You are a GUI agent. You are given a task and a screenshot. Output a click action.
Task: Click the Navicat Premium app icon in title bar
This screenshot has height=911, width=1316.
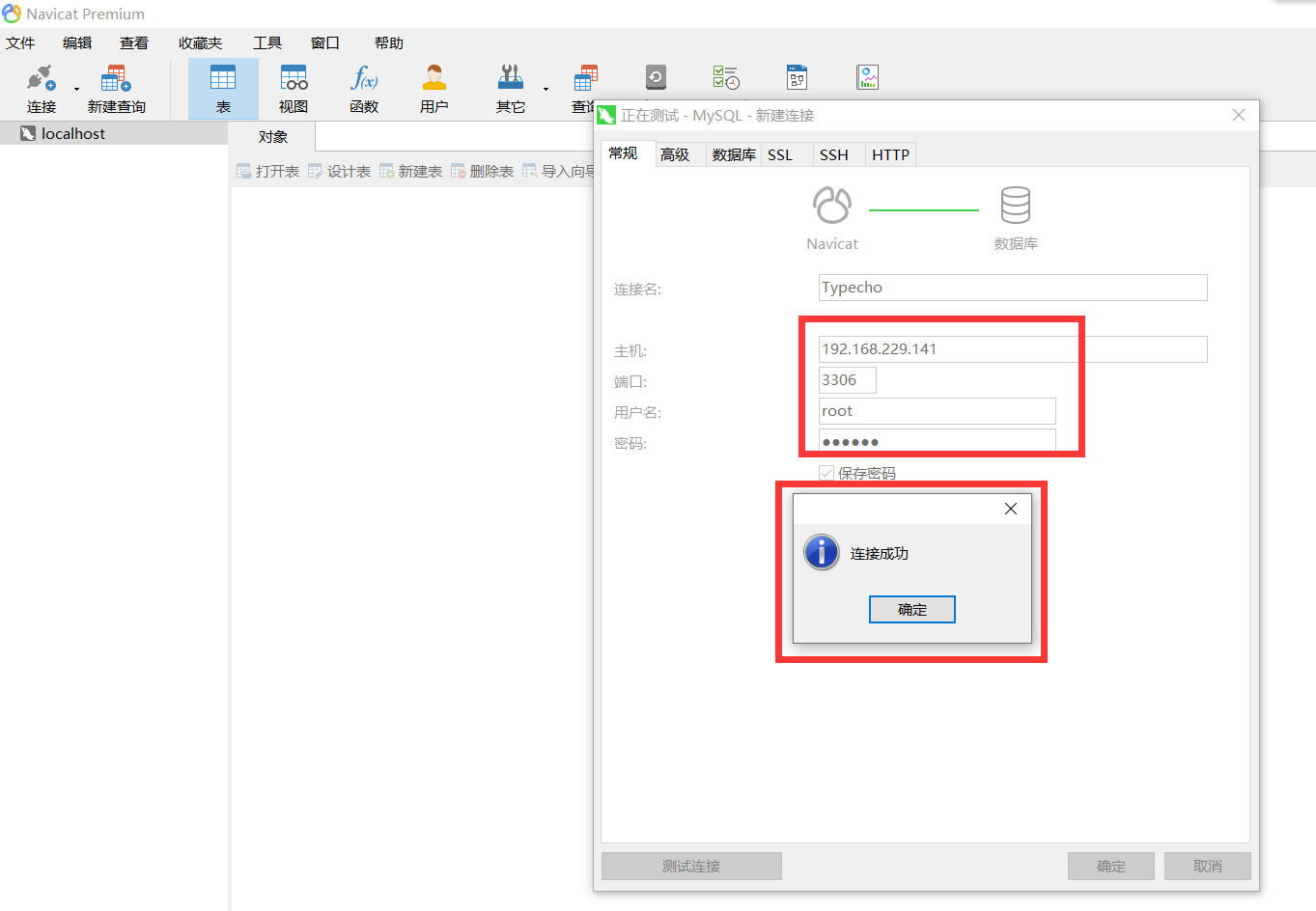pos(12,14)
